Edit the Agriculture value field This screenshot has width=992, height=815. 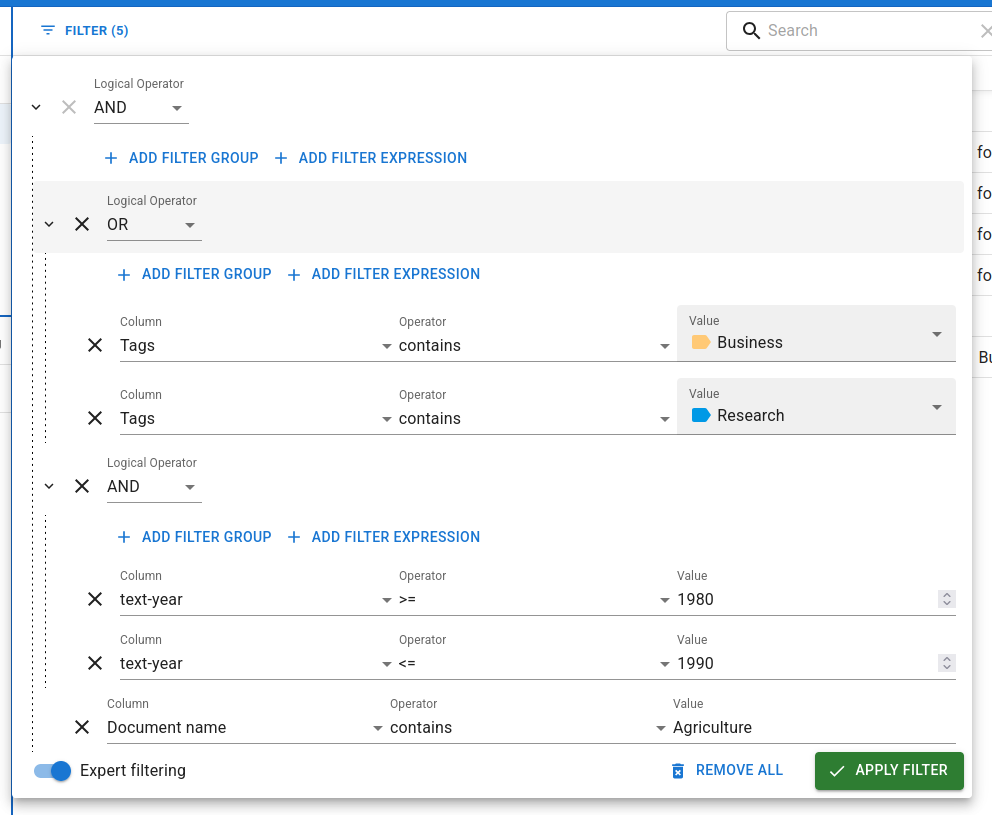[814, 728]
